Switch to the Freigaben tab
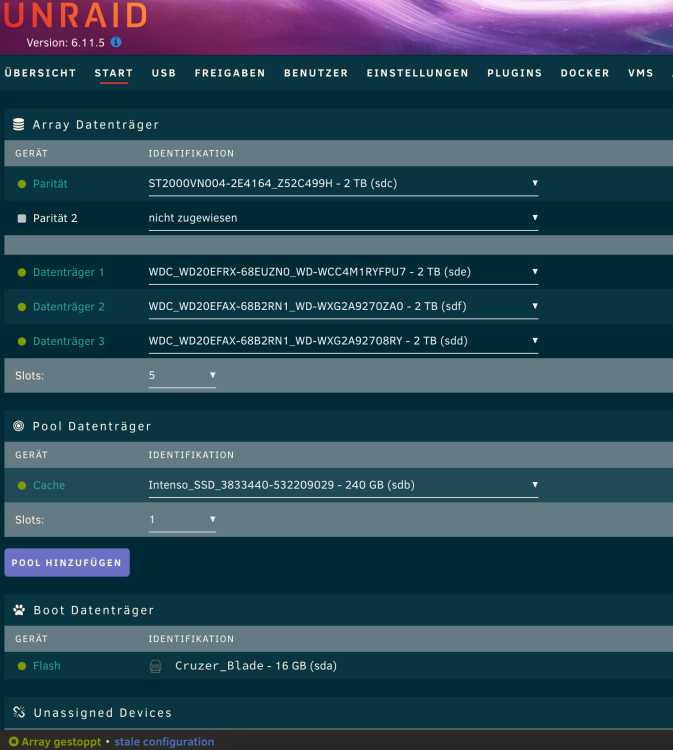673x750 pixels. coord(230,73)
